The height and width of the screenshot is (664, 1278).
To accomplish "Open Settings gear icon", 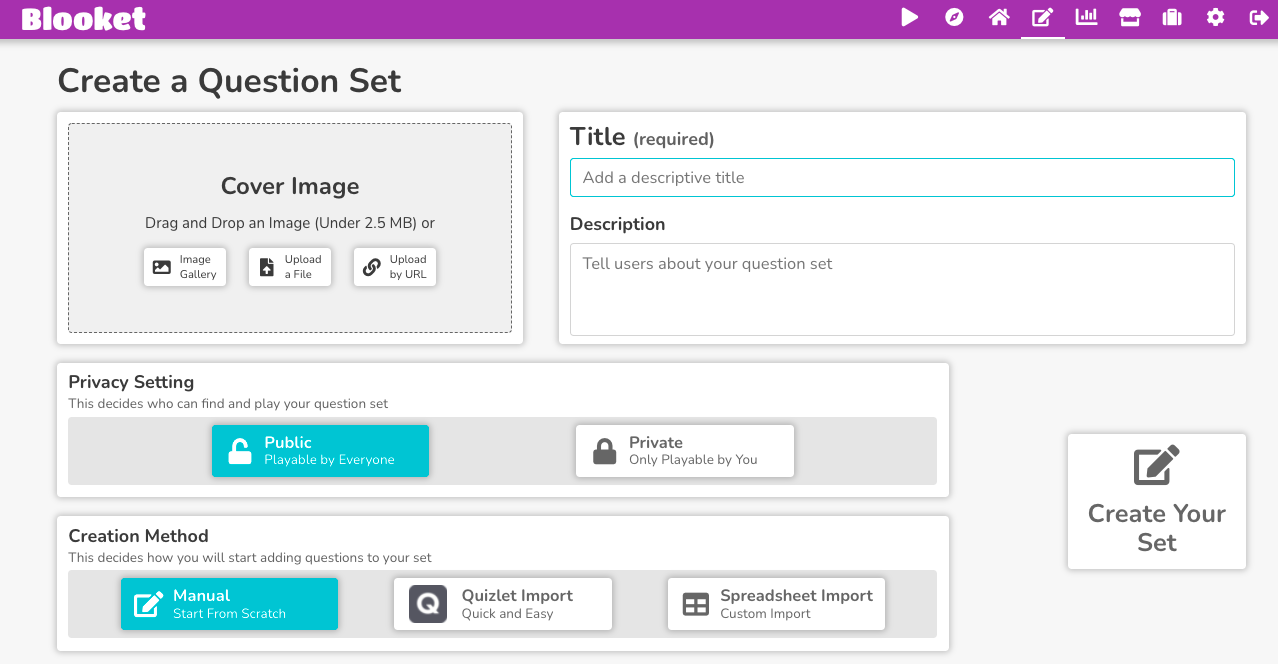I will tap(1215, 17).
